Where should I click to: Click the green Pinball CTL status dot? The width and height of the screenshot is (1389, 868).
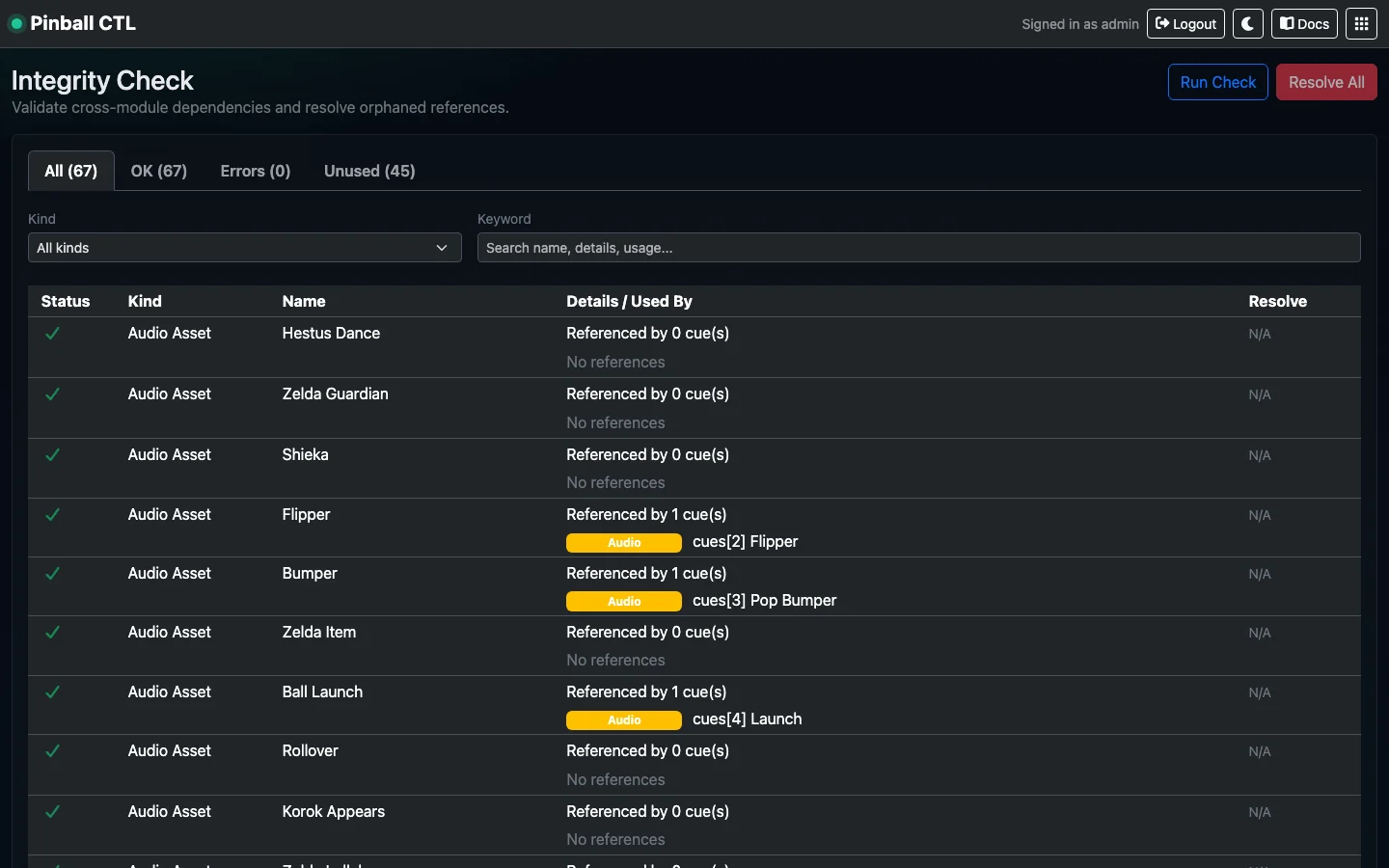[16, 23]
